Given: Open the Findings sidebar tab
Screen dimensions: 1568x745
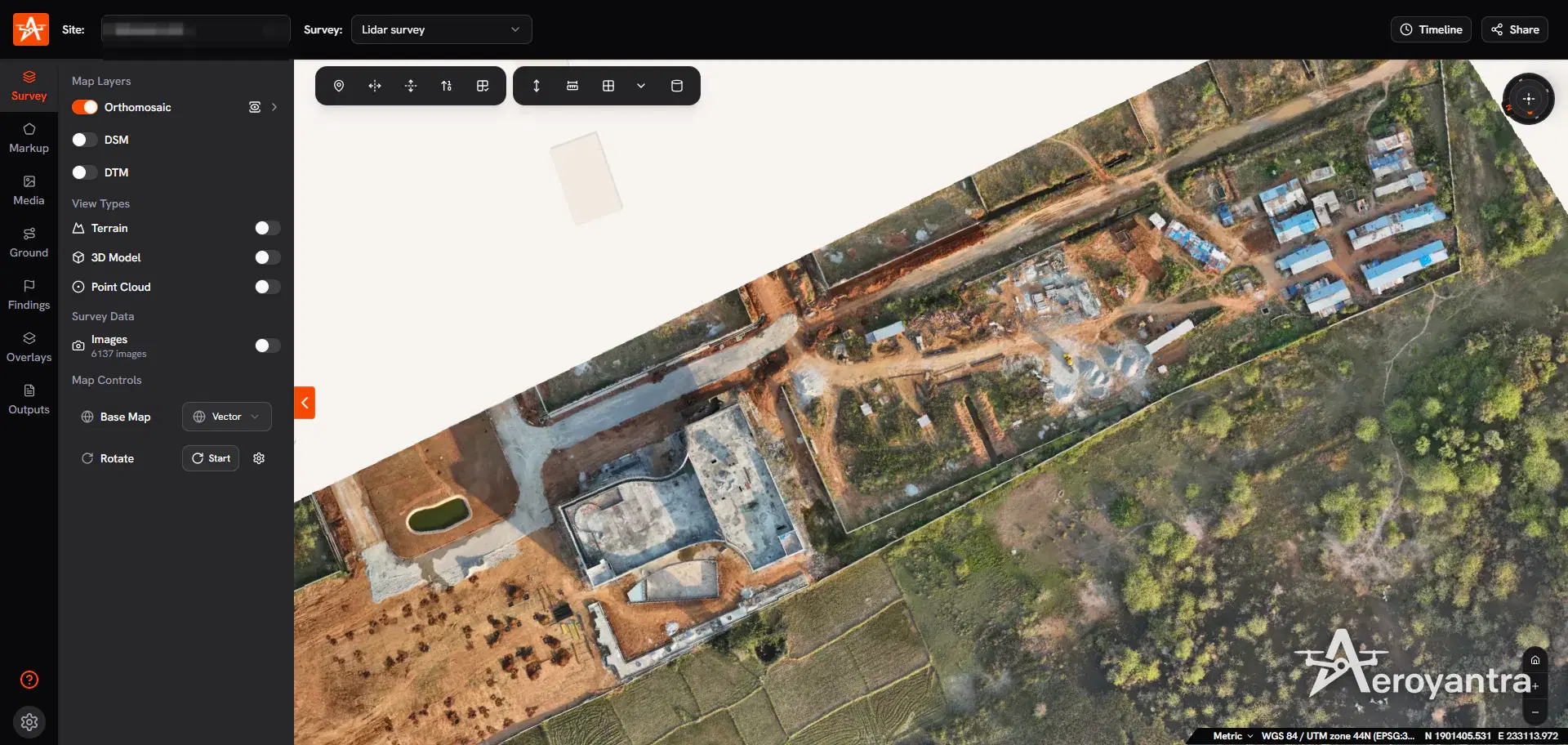Looking at the screenshot, I should tap(29, 295).
